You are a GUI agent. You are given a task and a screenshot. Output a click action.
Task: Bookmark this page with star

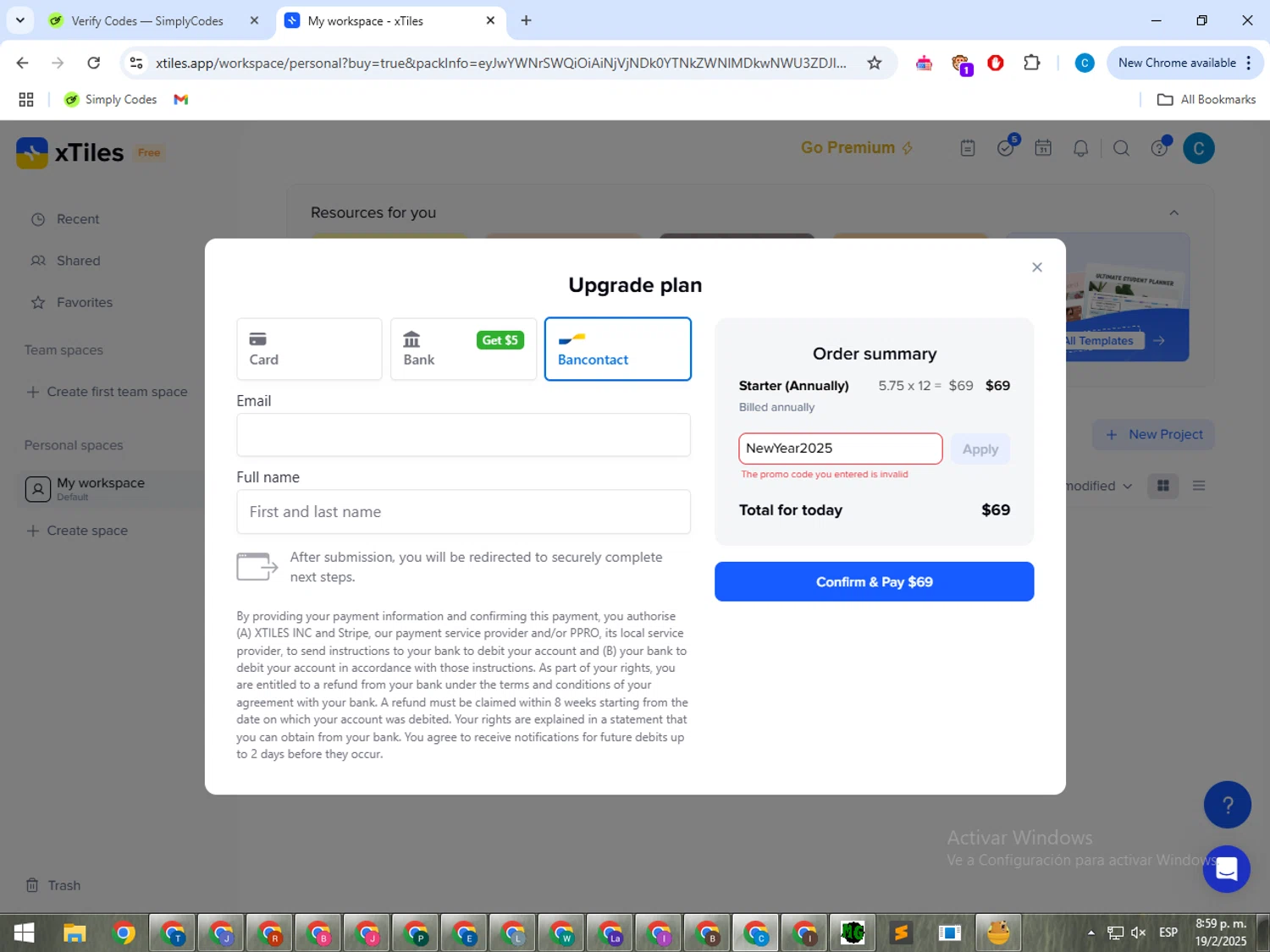pos(875,63)
